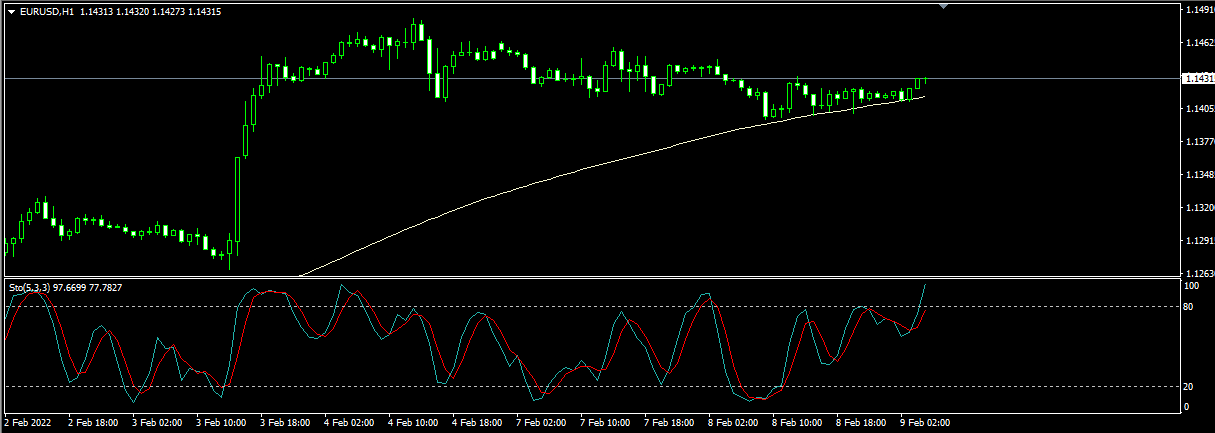Click the 1.1491 price axis label
Image resolution: width=1215 pixels, height=433 pixels.
tap(1198, 10)
